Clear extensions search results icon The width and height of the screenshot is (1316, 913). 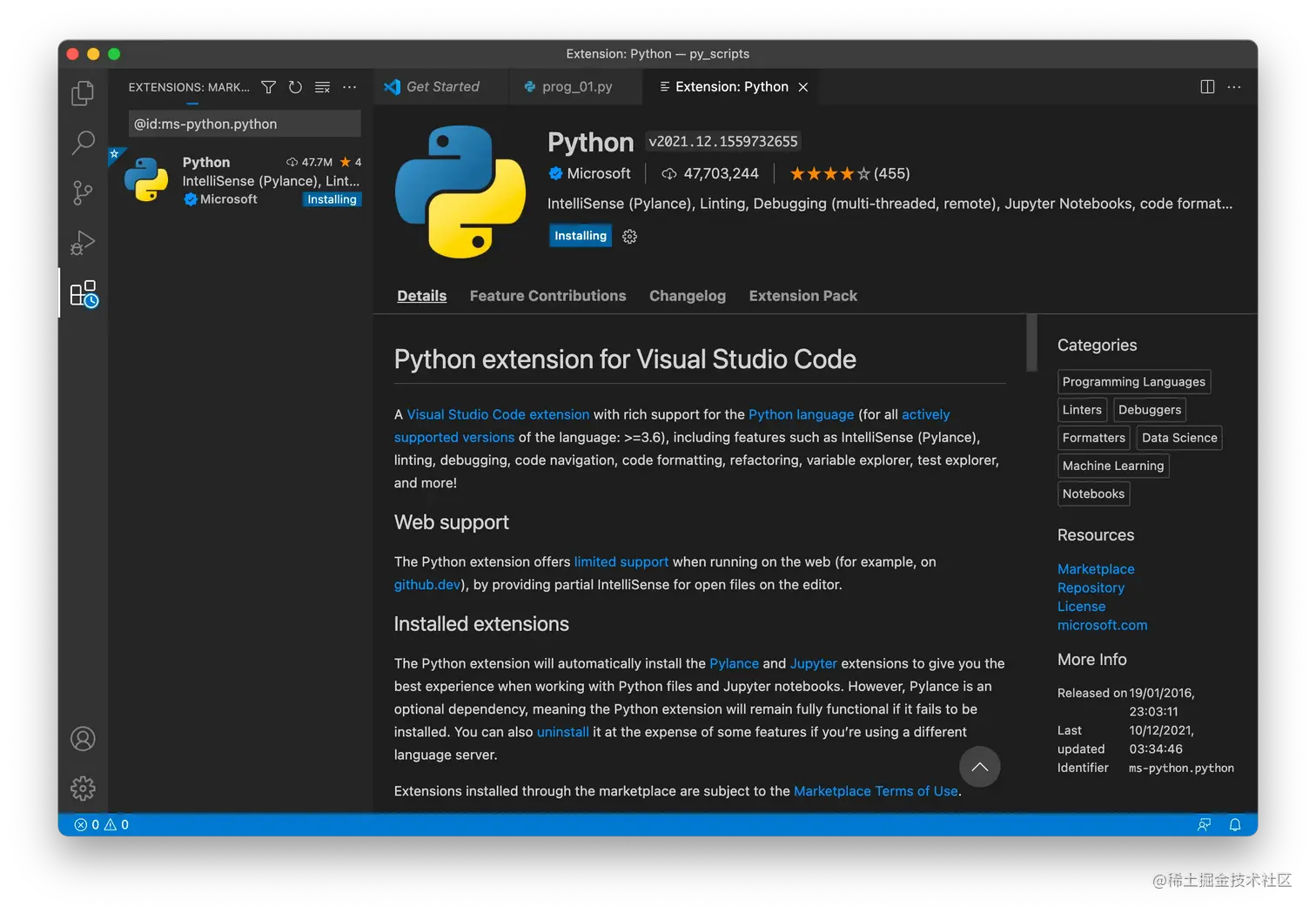[322, 87]
